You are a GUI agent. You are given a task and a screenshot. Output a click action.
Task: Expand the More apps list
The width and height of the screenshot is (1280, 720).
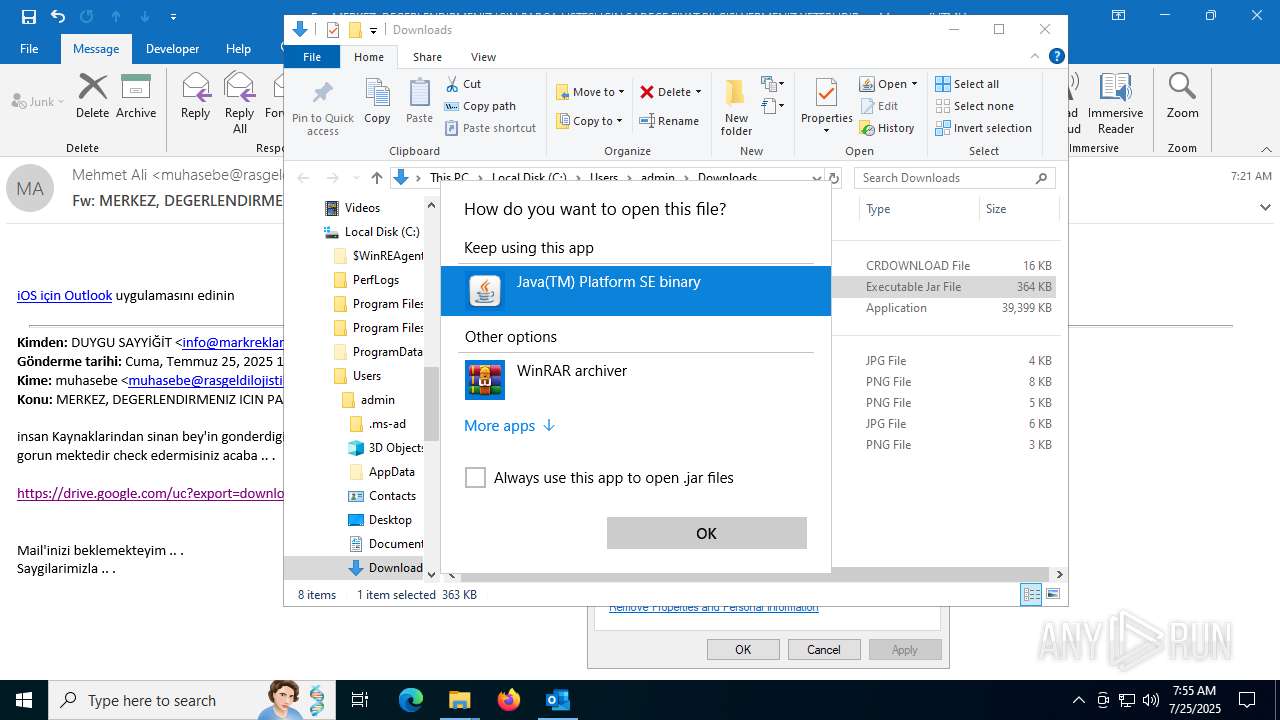click(509, 426)
